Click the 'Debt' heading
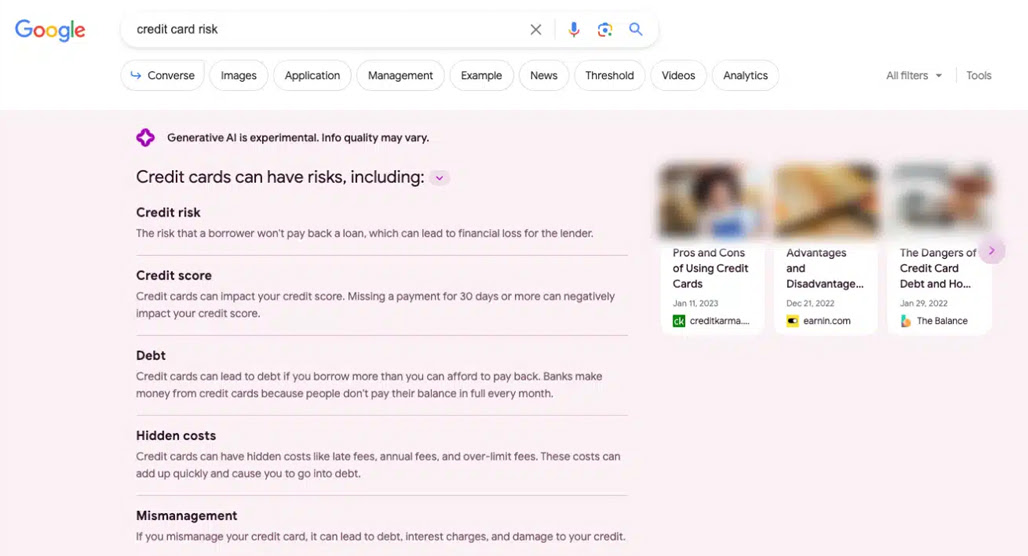Screen dimensions: 1028x556 click(151, 355)
